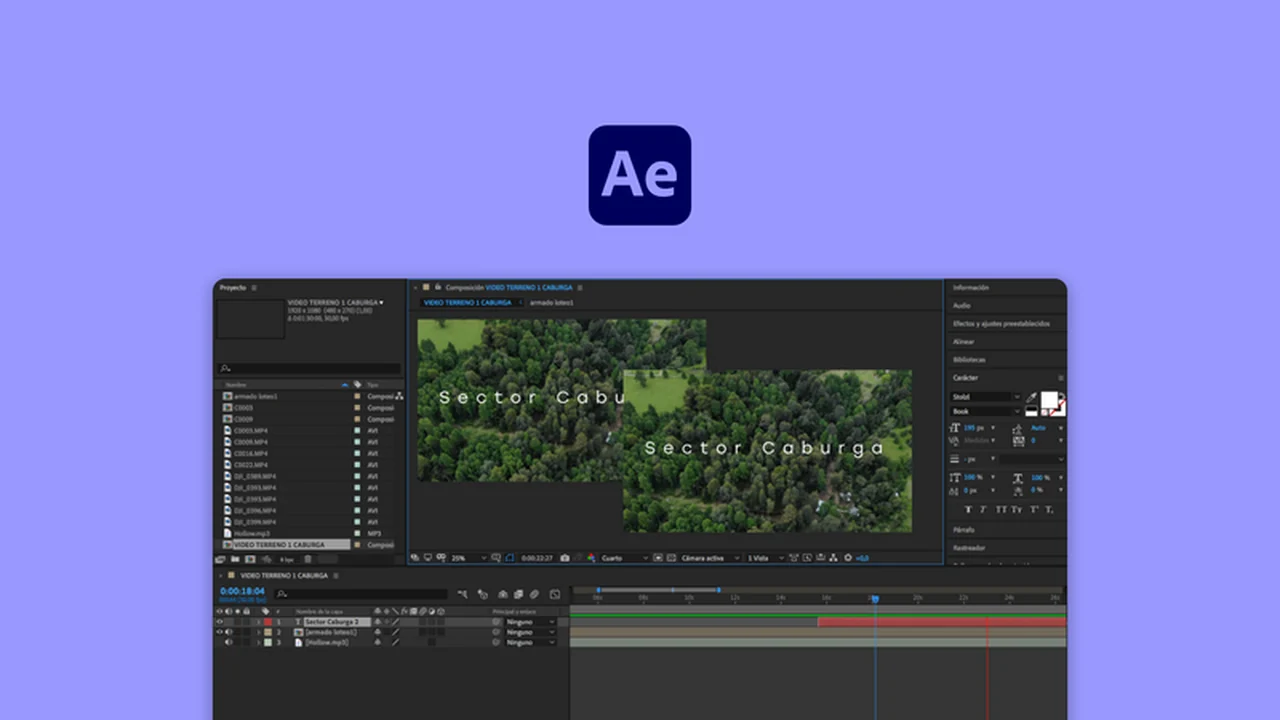Toggle mask and shape path visibility icon
1280x720 pixels.
[x=509, y=558]
